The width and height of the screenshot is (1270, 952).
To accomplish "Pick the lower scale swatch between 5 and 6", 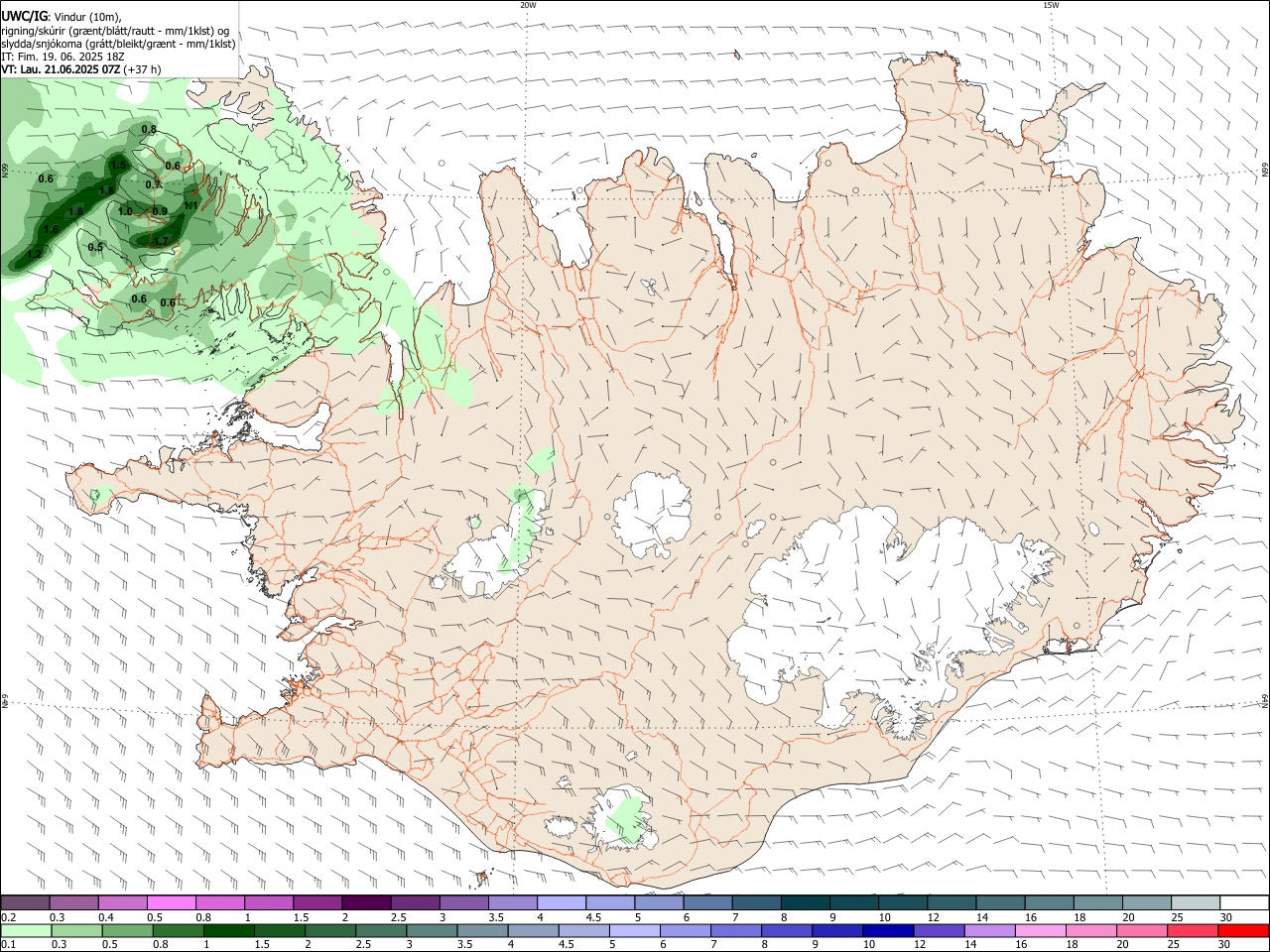I will (x=633, y=931).
